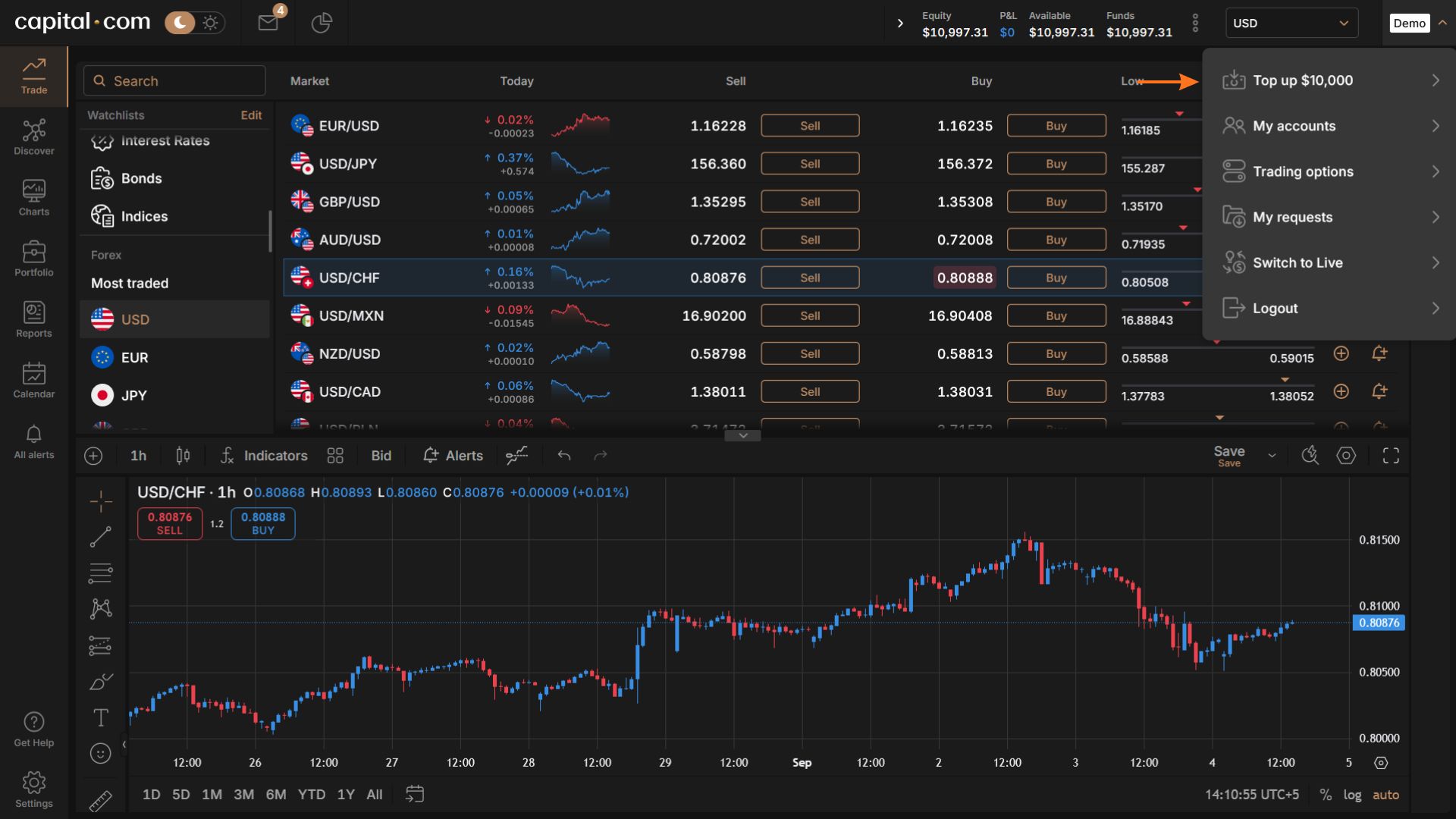Image resolution: width=1456 pixels, height=819 pixels.
Task: Open the Save layout dropdown arrow
Action: coord(1272,455)
